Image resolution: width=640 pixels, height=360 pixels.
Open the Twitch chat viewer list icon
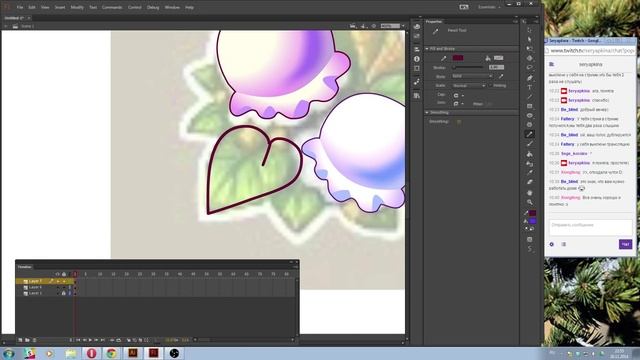pos(564,244)
